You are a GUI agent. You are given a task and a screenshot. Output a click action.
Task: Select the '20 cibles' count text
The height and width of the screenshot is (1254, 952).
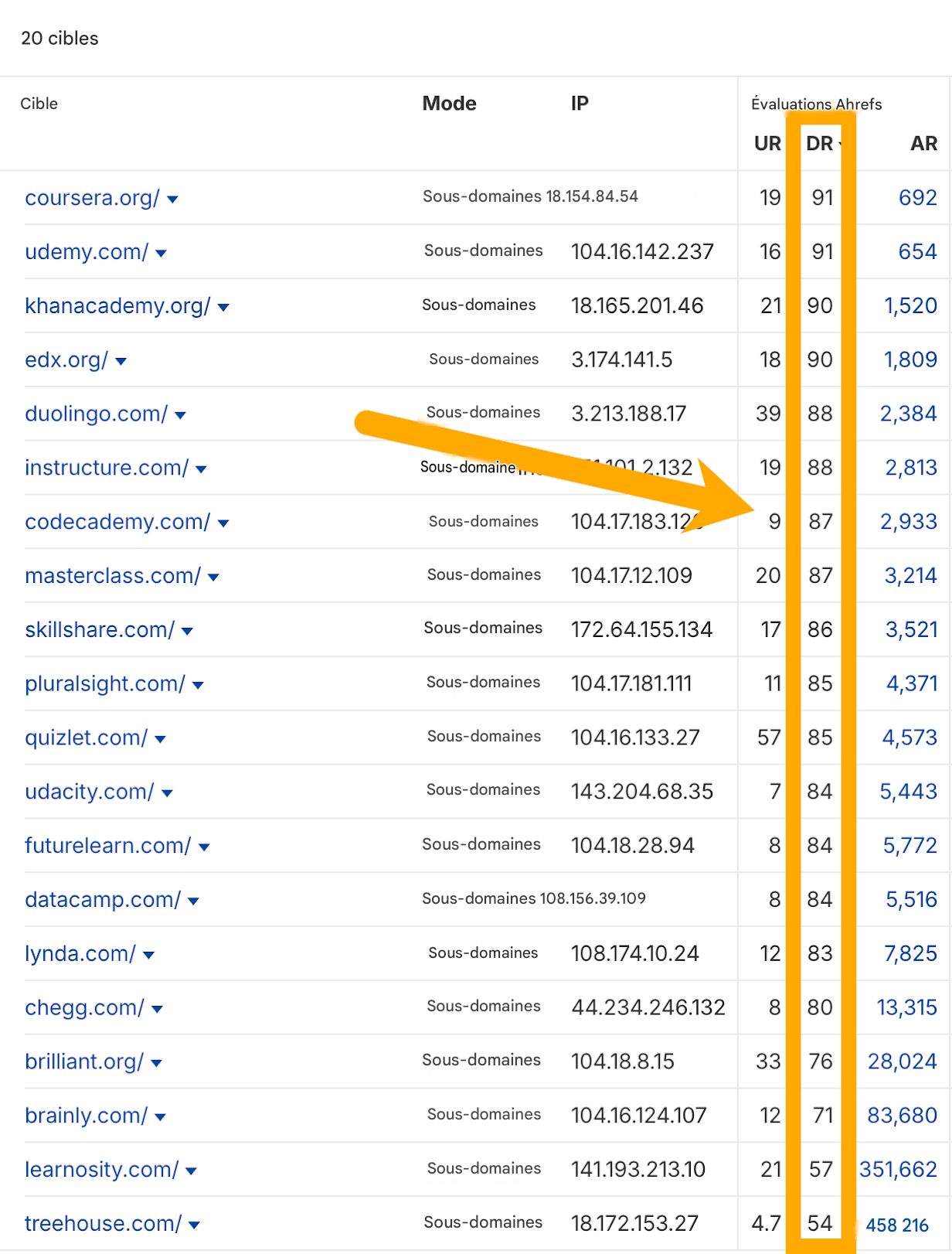pos(59,39)
